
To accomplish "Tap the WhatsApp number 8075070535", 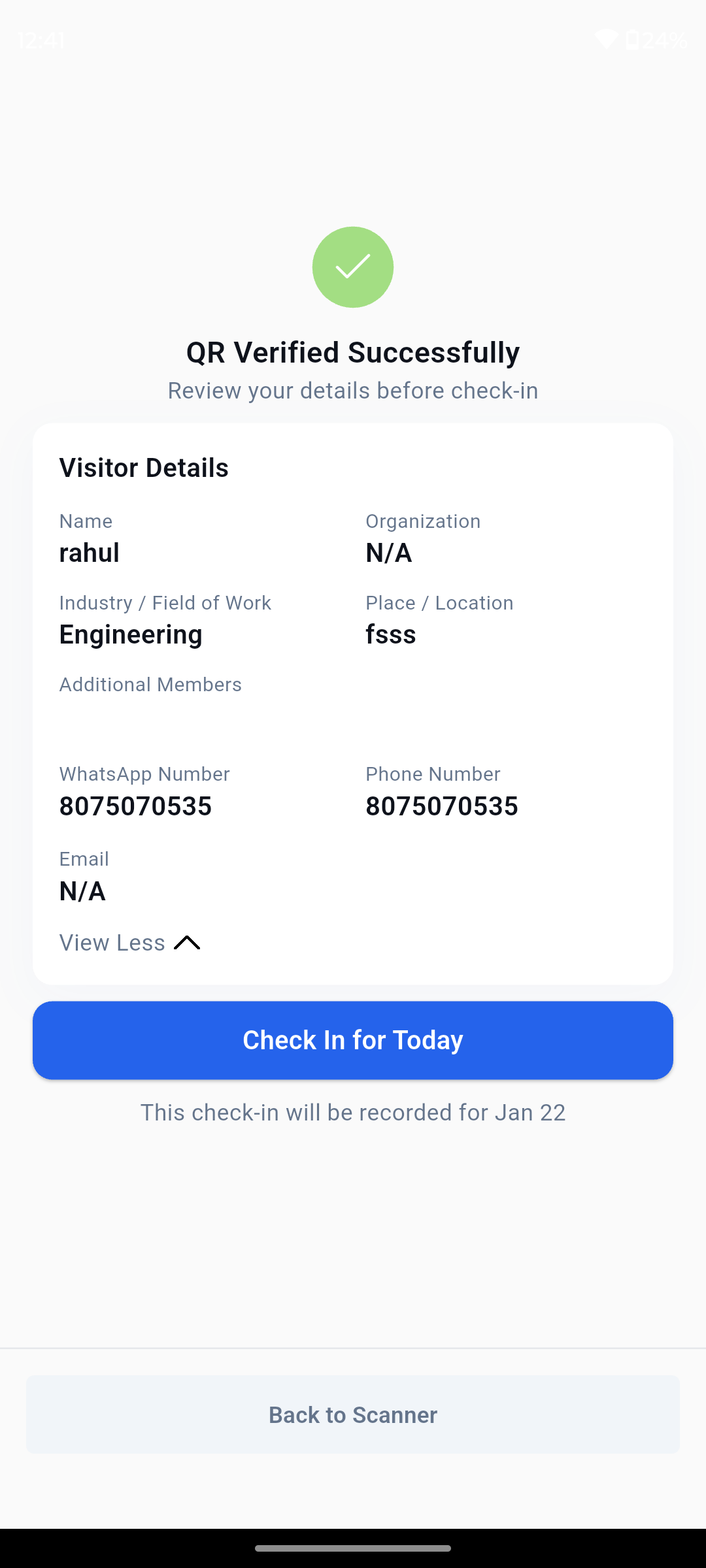I will pyautogui.click(x=135, y=806).
